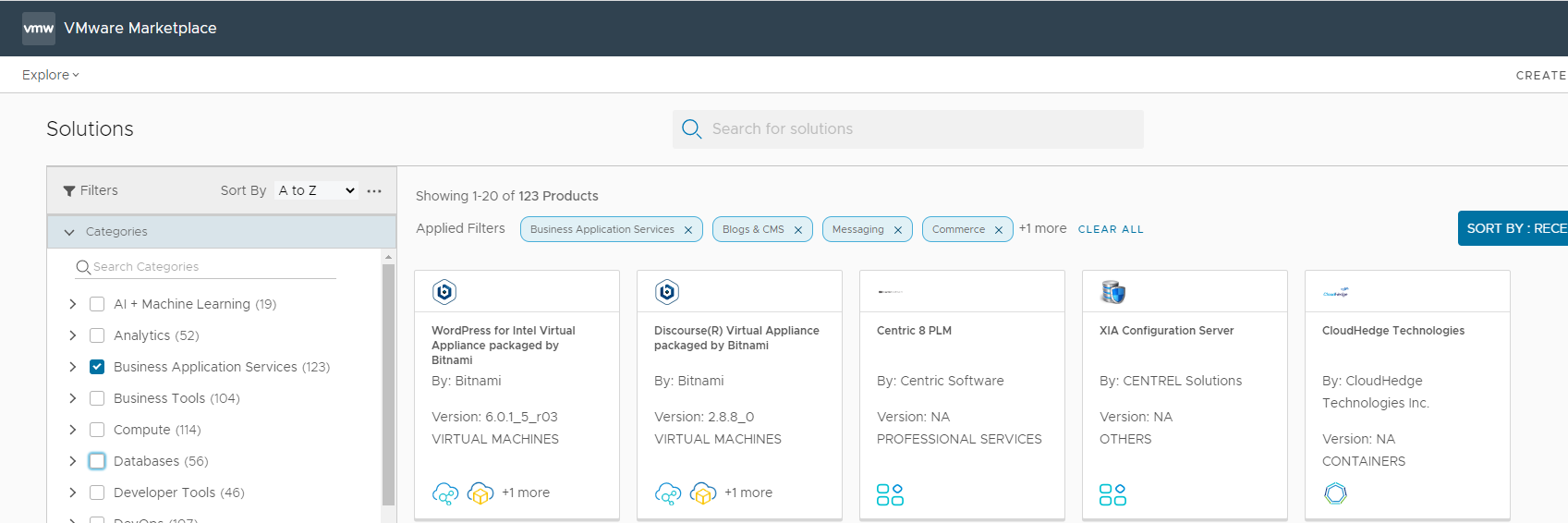The width and height of the screenshot is (1568, 523).
Task: Remove the Messaging filter chip
Action: point(898,230)
